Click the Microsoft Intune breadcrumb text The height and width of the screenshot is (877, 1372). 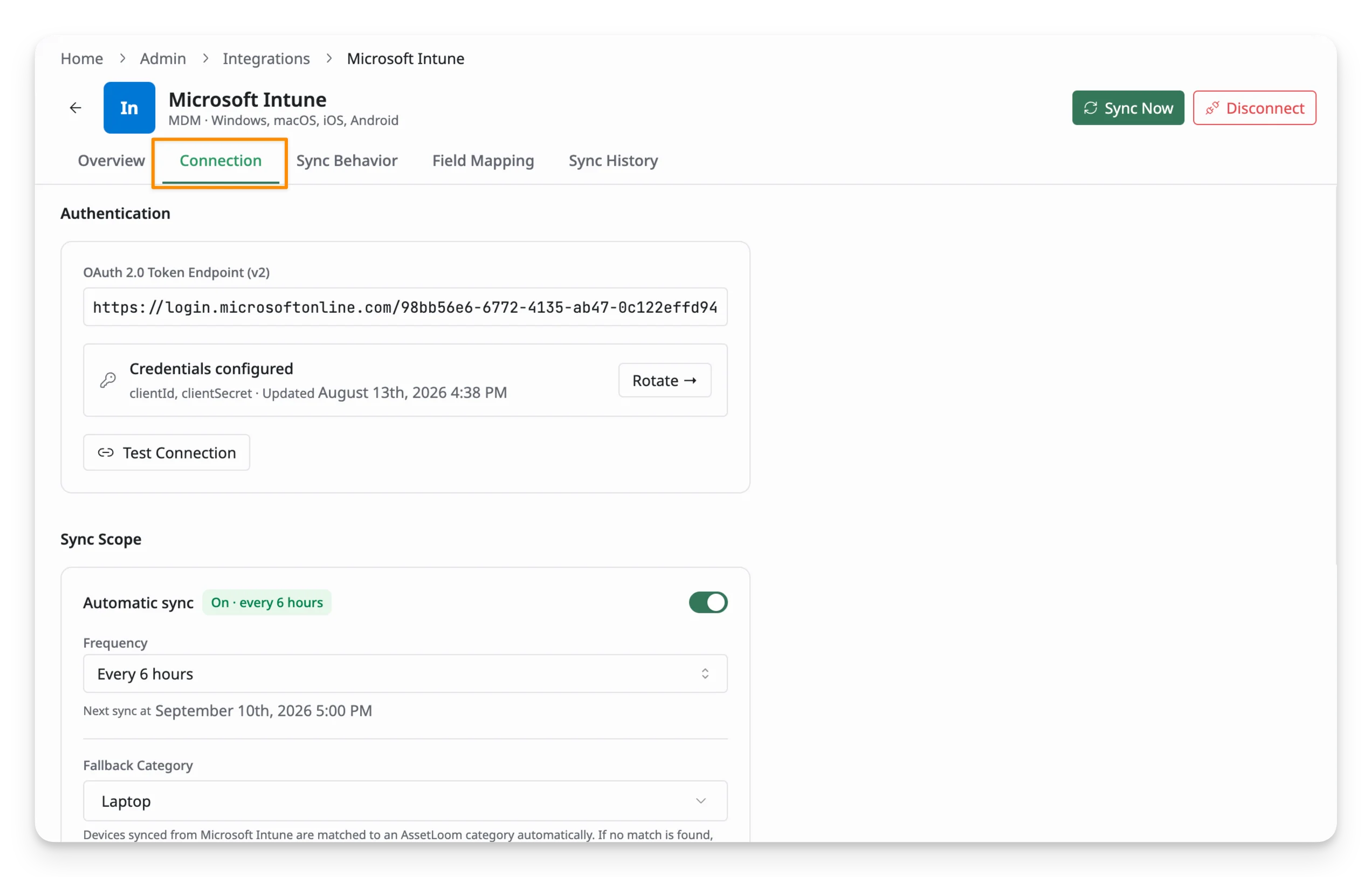click(x=406, y=59)
